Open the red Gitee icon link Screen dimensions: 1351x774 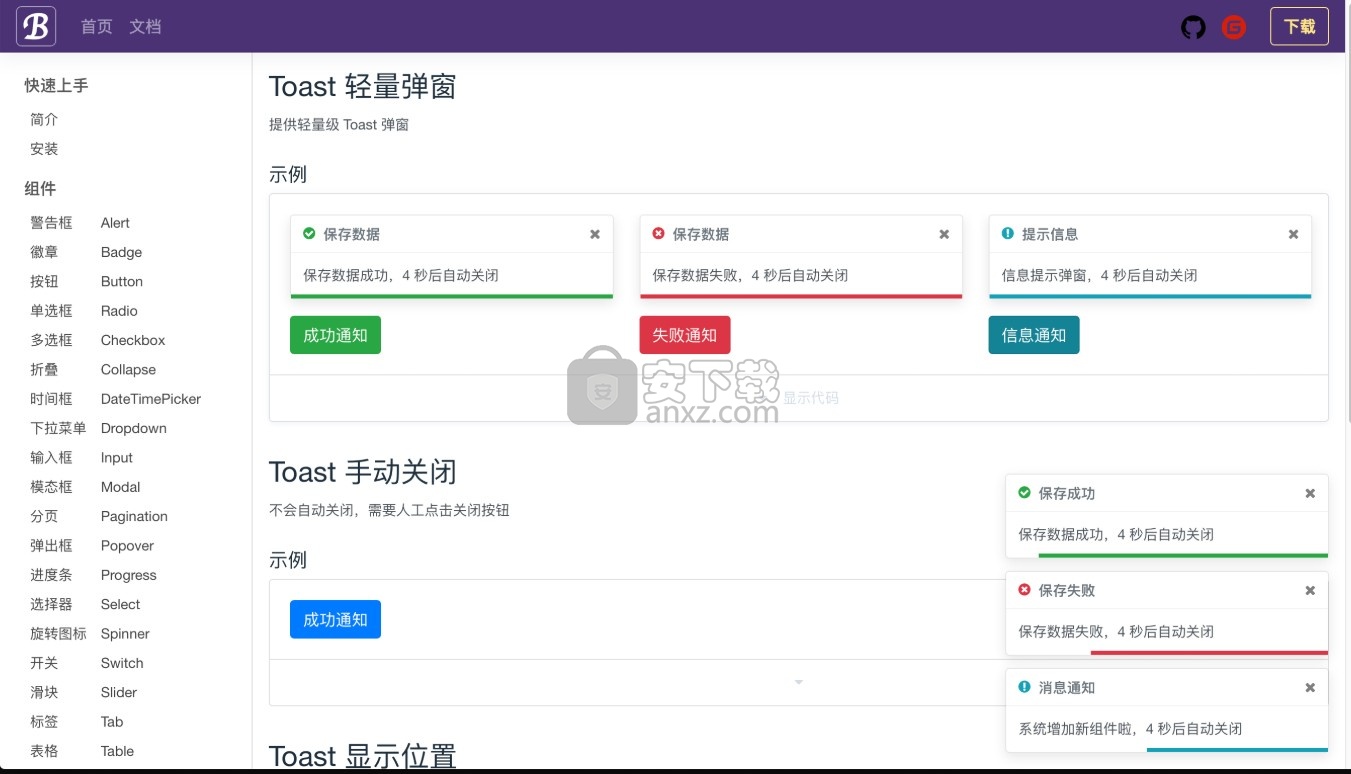point(1234,27)
